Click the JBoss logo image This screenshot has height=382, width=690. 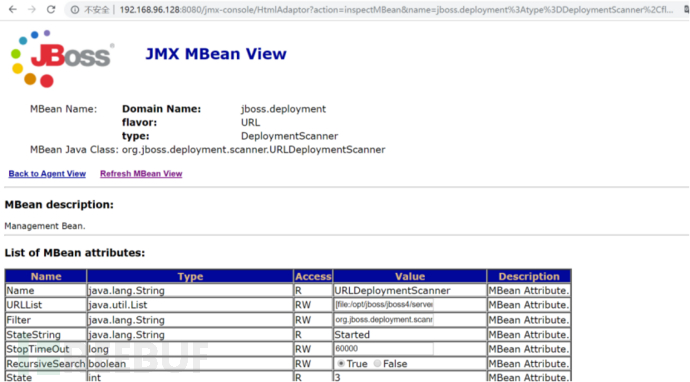(62, 59)
